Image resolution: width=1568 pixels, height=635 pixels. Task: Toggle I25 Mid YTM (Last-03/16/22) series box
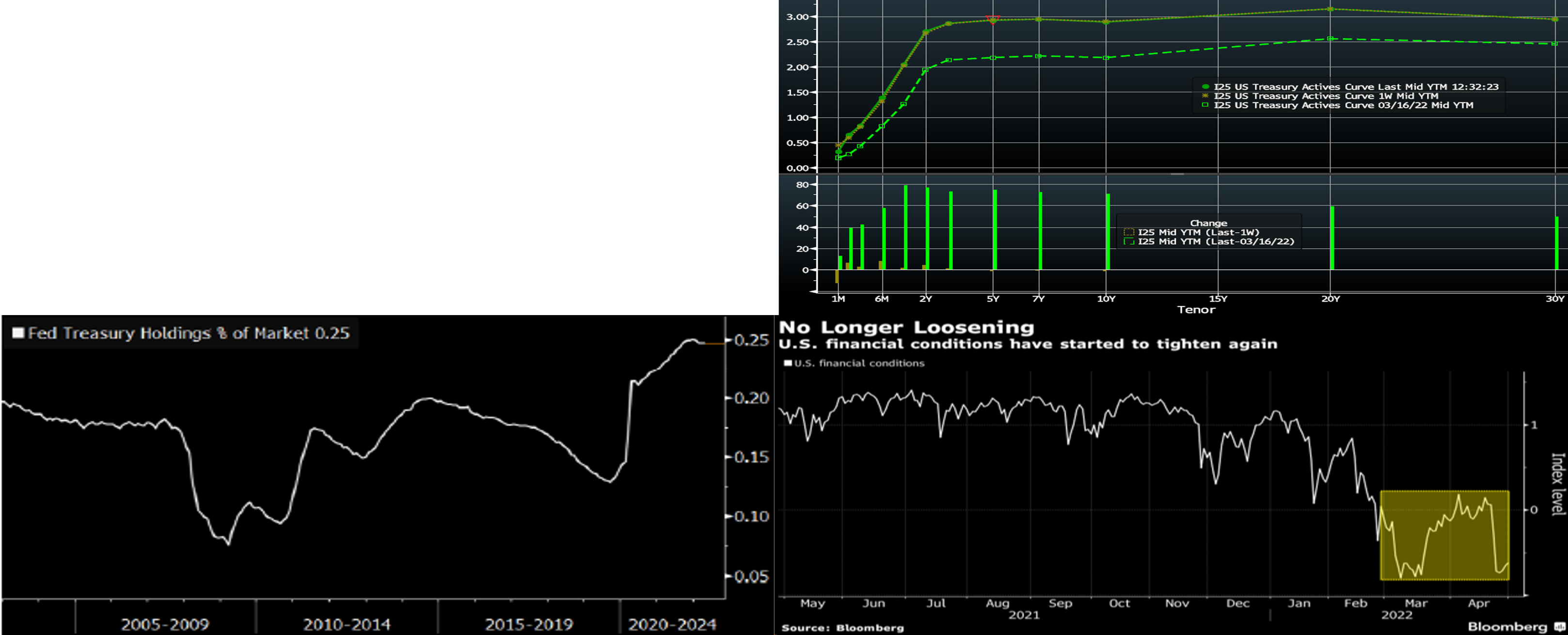[x=1128, y=241]
